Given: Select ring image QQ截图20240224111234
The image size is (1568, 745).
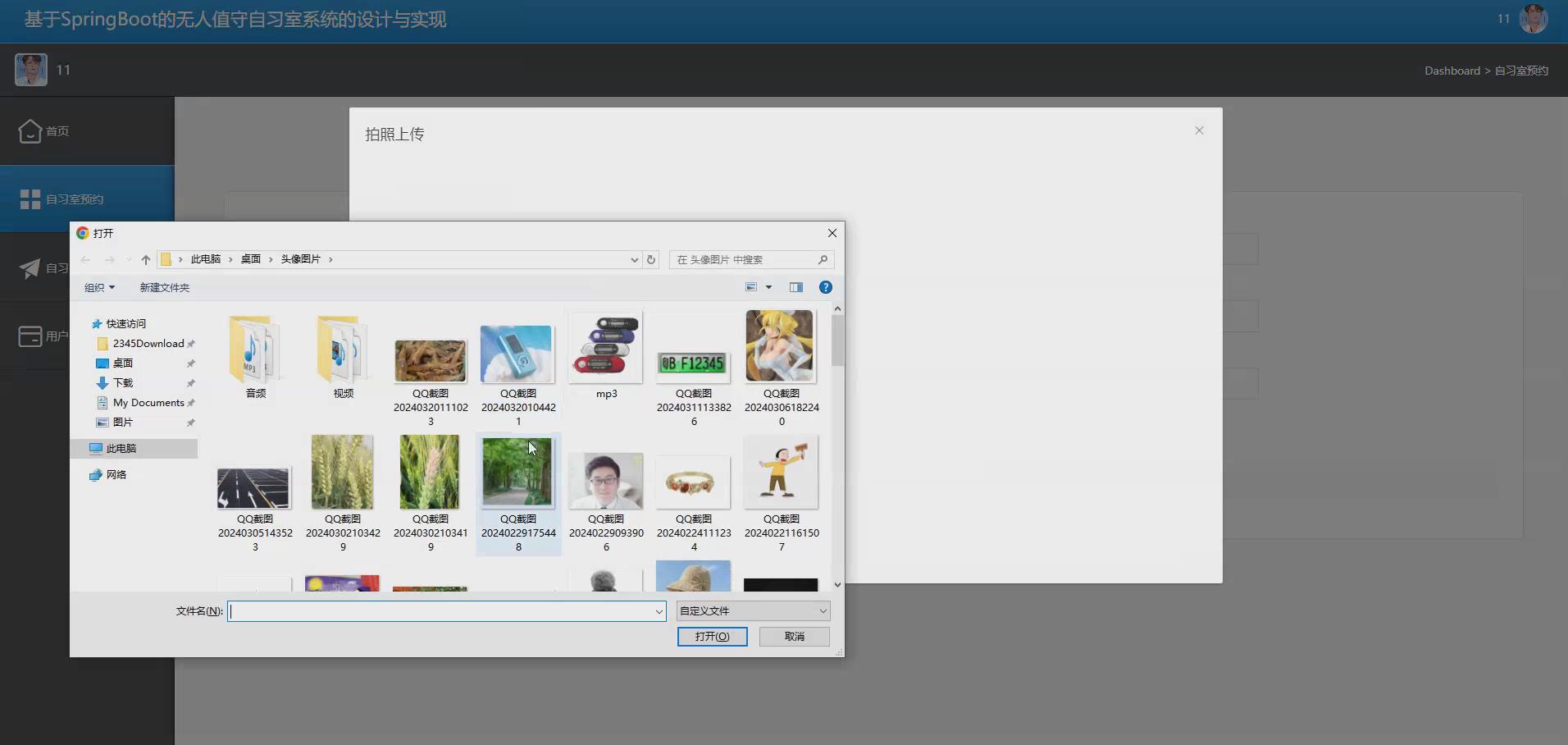Looking at the screenshot, I should (x=694, y=483).
